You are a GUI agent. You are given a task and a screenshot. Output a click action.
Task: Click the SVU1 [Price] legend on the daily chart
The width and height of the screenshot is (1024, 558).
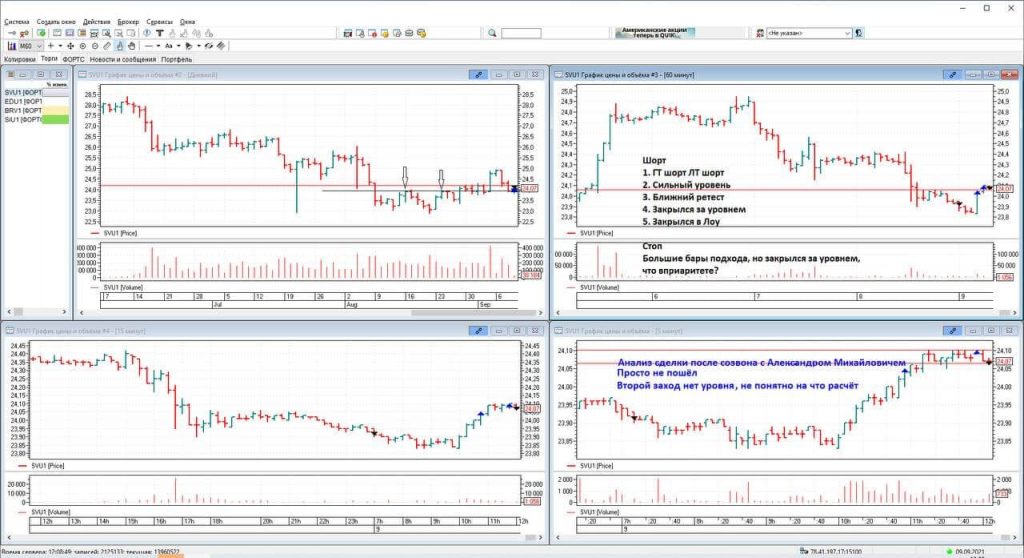120,233
